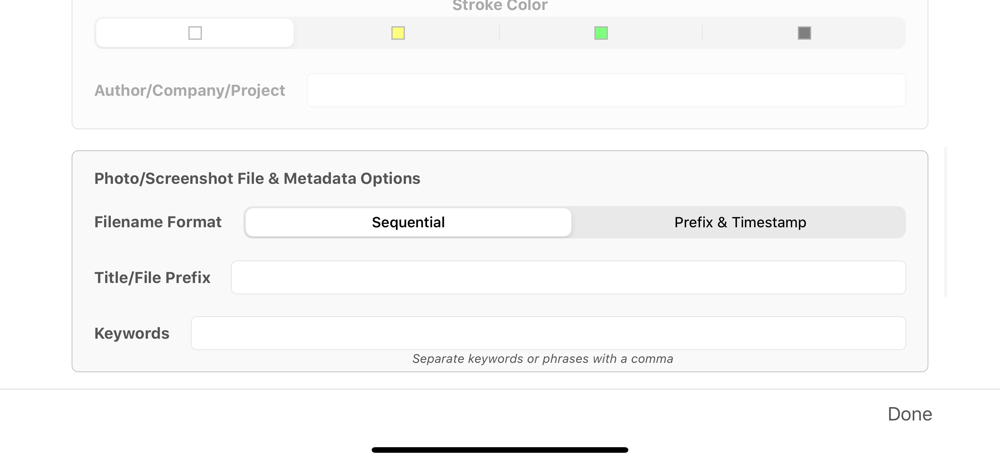Viewport: 1000px width, 462px height.
Task: Click the Filename Format label
Action: [158, 222]
